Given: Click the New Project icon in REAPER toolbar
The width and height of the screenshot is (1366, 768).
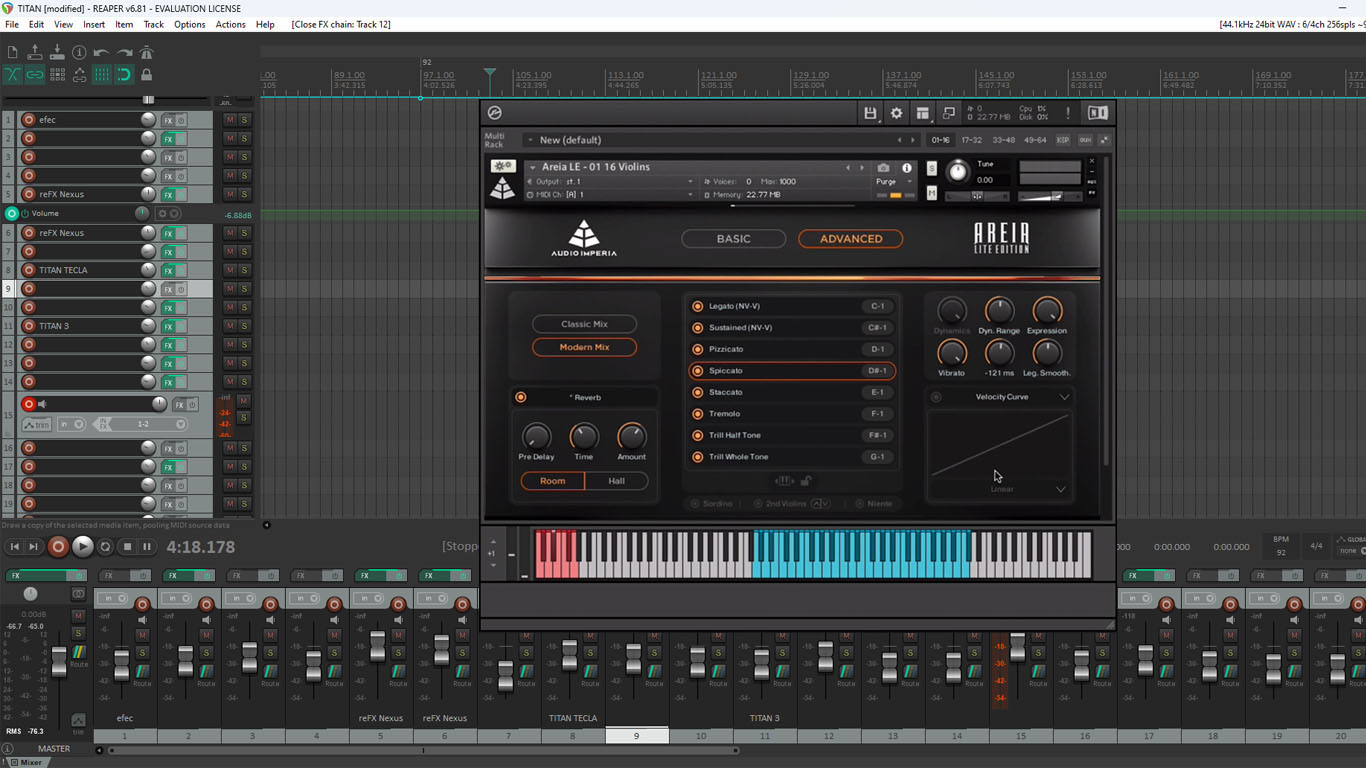Looking at the screenshot, I should [x=12, y=52].
